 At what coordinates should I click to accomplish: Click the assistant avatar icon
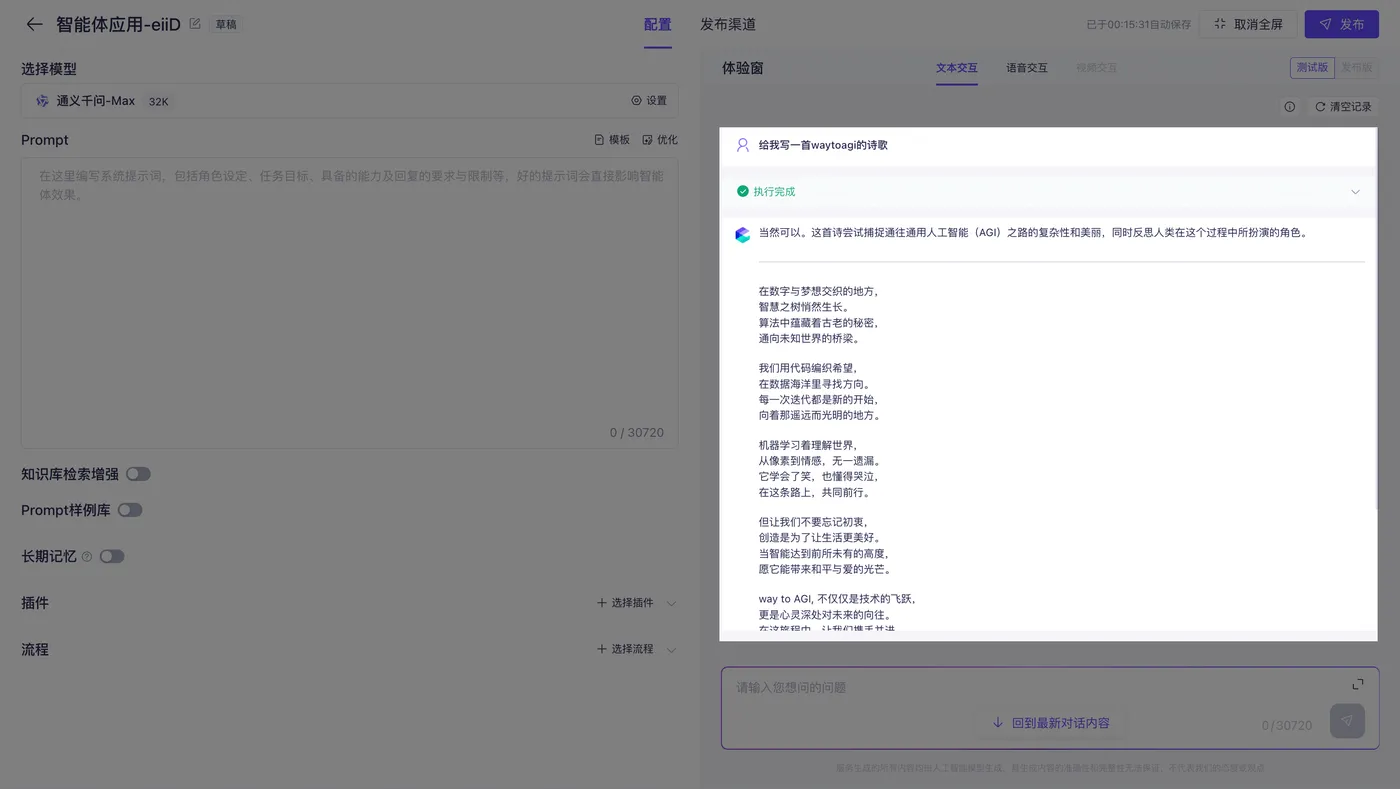click(x=742, y=235)
